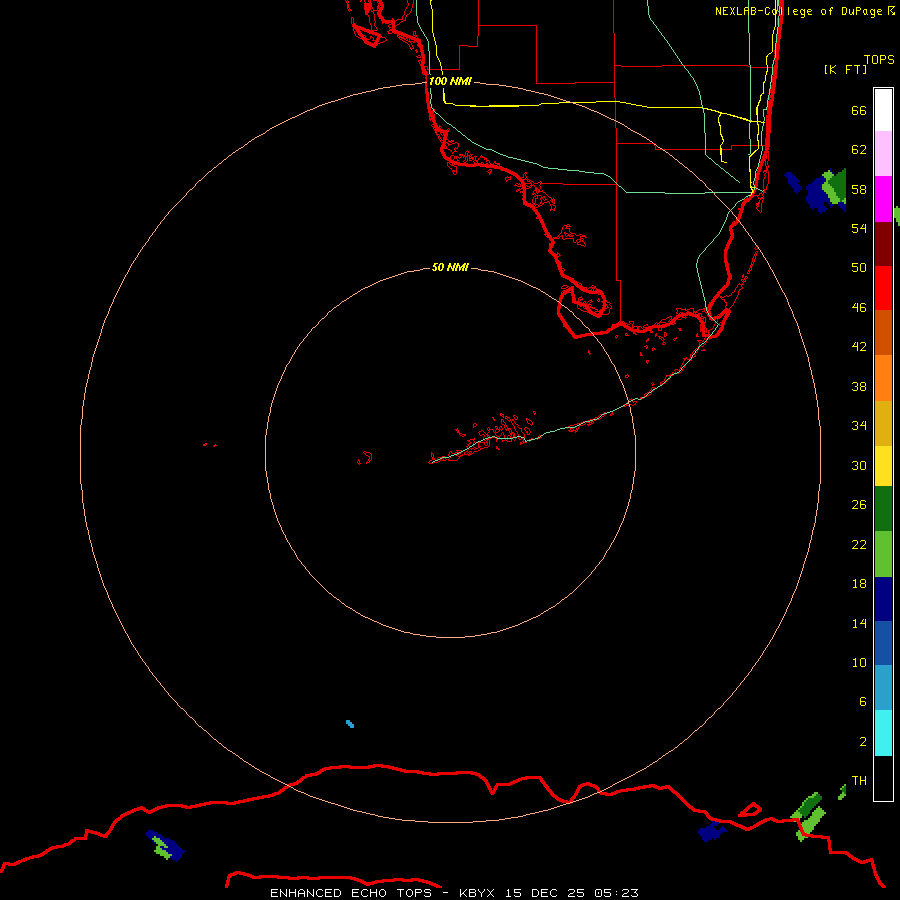Click the "15 DEC 25 05:23" timestamp

click(x=572, y=893)
